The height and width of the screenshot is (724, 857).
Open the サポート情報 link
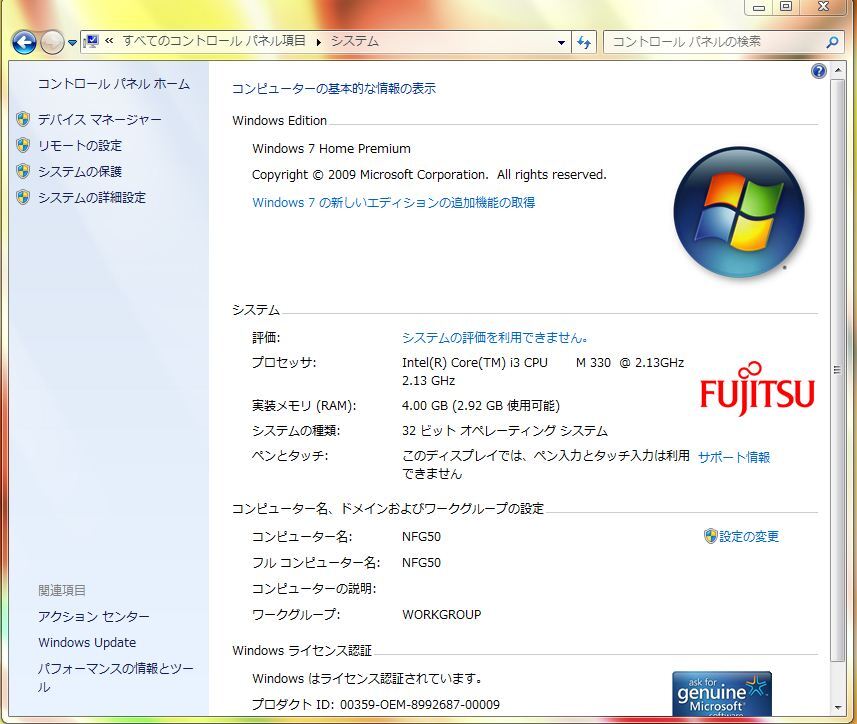pyautogui.click(x=734, y=457)
